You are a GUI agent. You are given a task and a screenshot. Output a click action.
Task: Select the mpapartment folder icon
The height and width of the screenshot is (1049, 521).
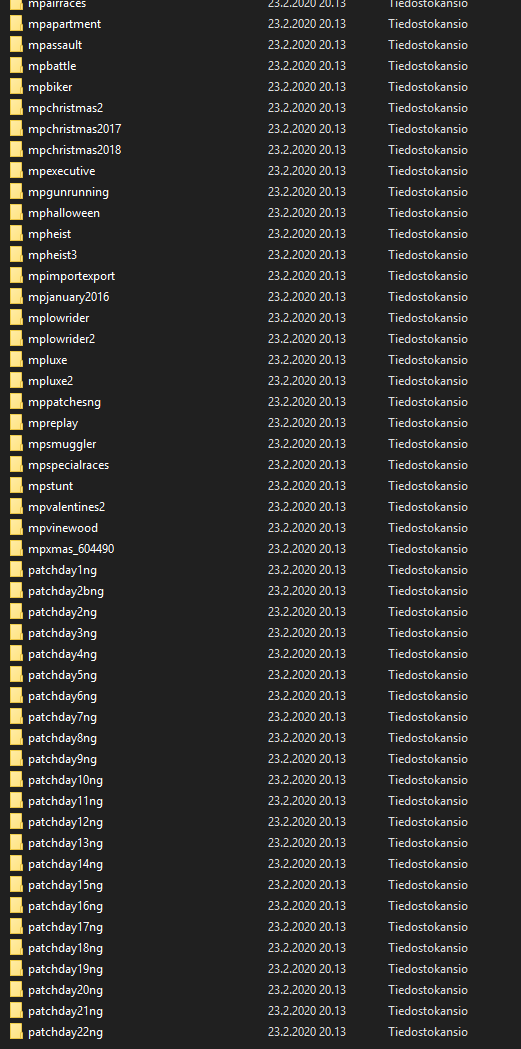(x=16, y=24)
